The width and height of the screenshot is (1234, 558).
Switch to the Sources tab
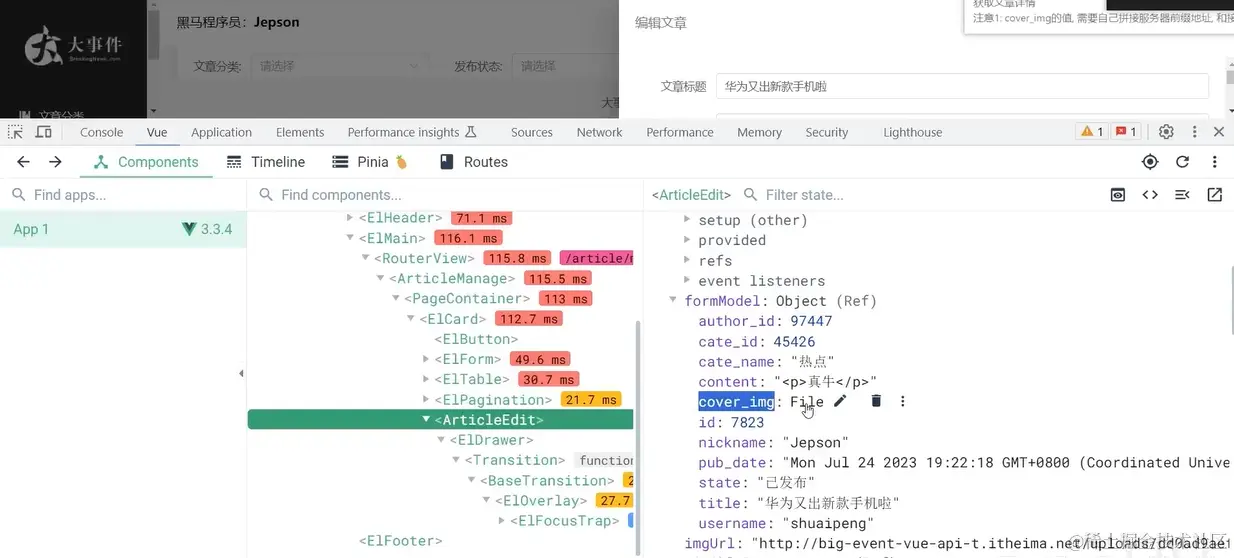click(532, 132)
